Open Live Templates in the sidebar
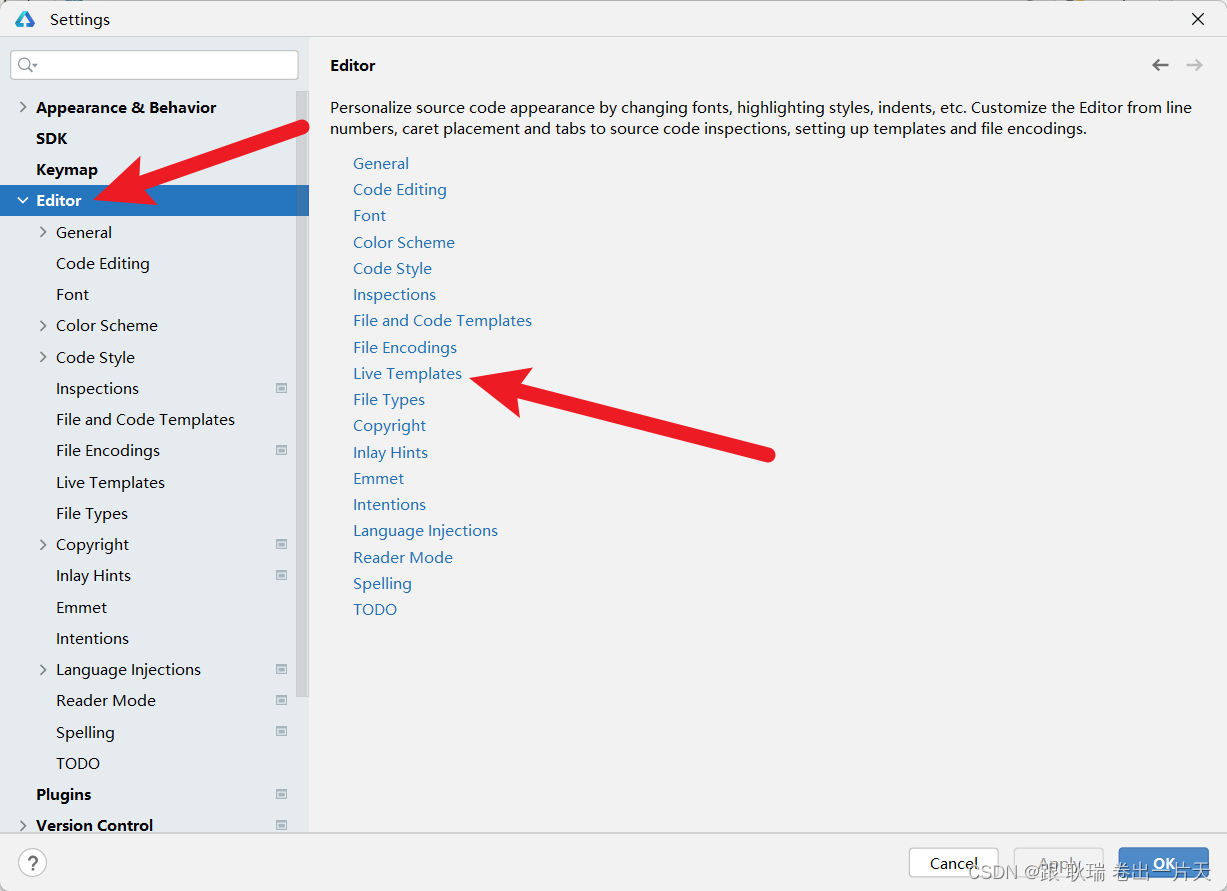1227x891 pixels. click(110, 482)
